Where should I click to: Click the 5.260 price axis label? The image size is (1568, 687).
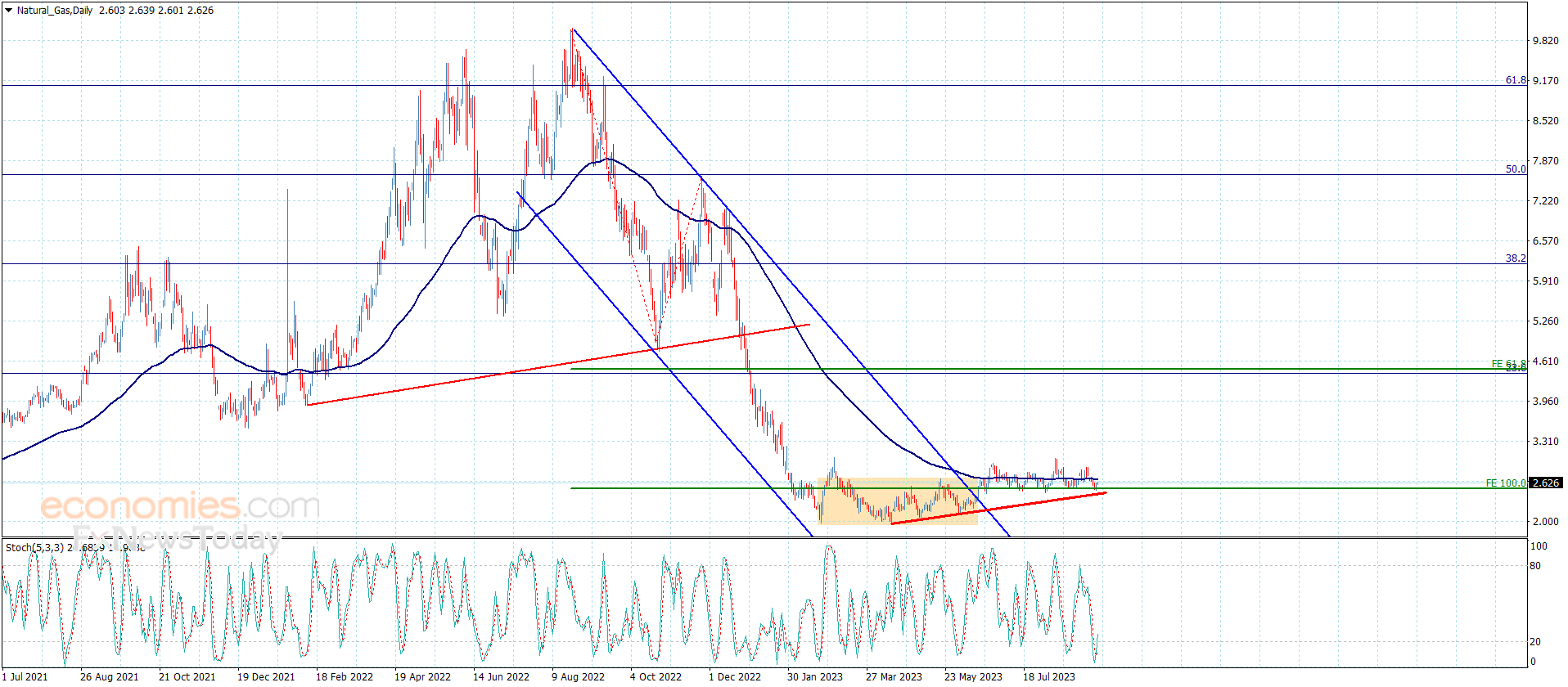click(1546, 321)
